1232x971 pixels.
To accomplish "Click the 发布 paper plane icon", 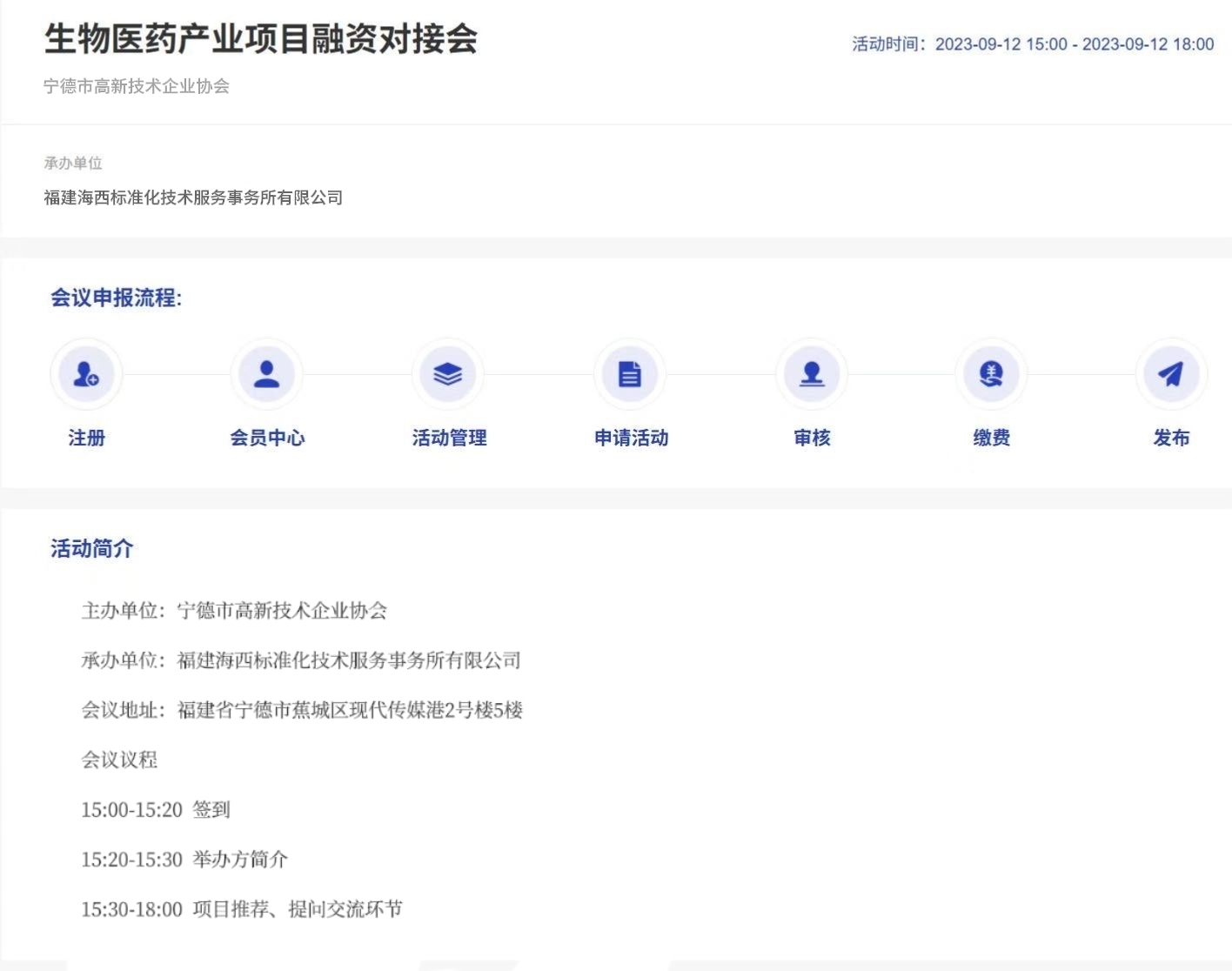I will click(x=1171, y=374).
